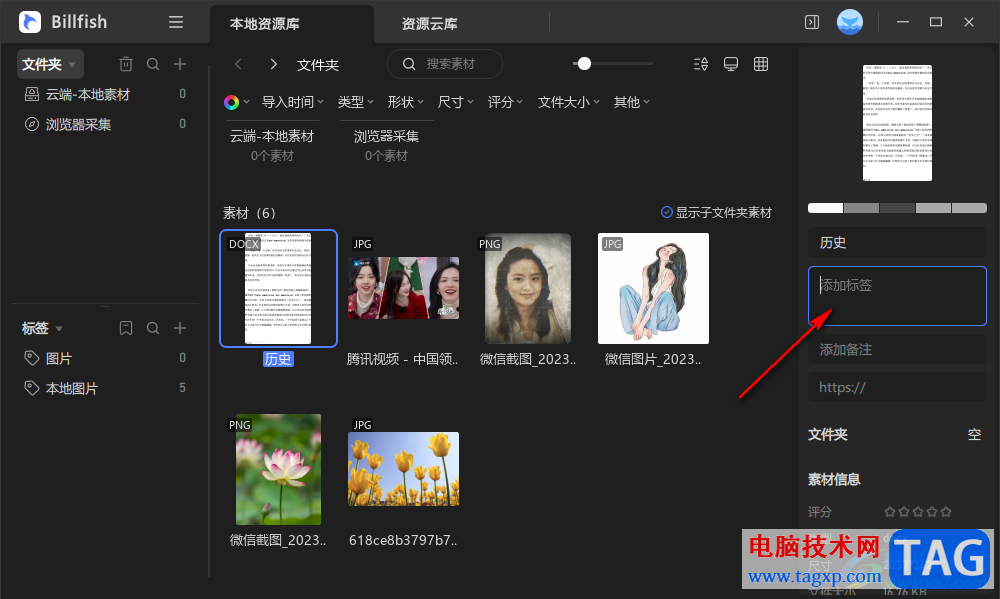This screenshot has height=599, width=1000.
Task: Open the folder recycle bin icon
Action: [x=126, y=64]
